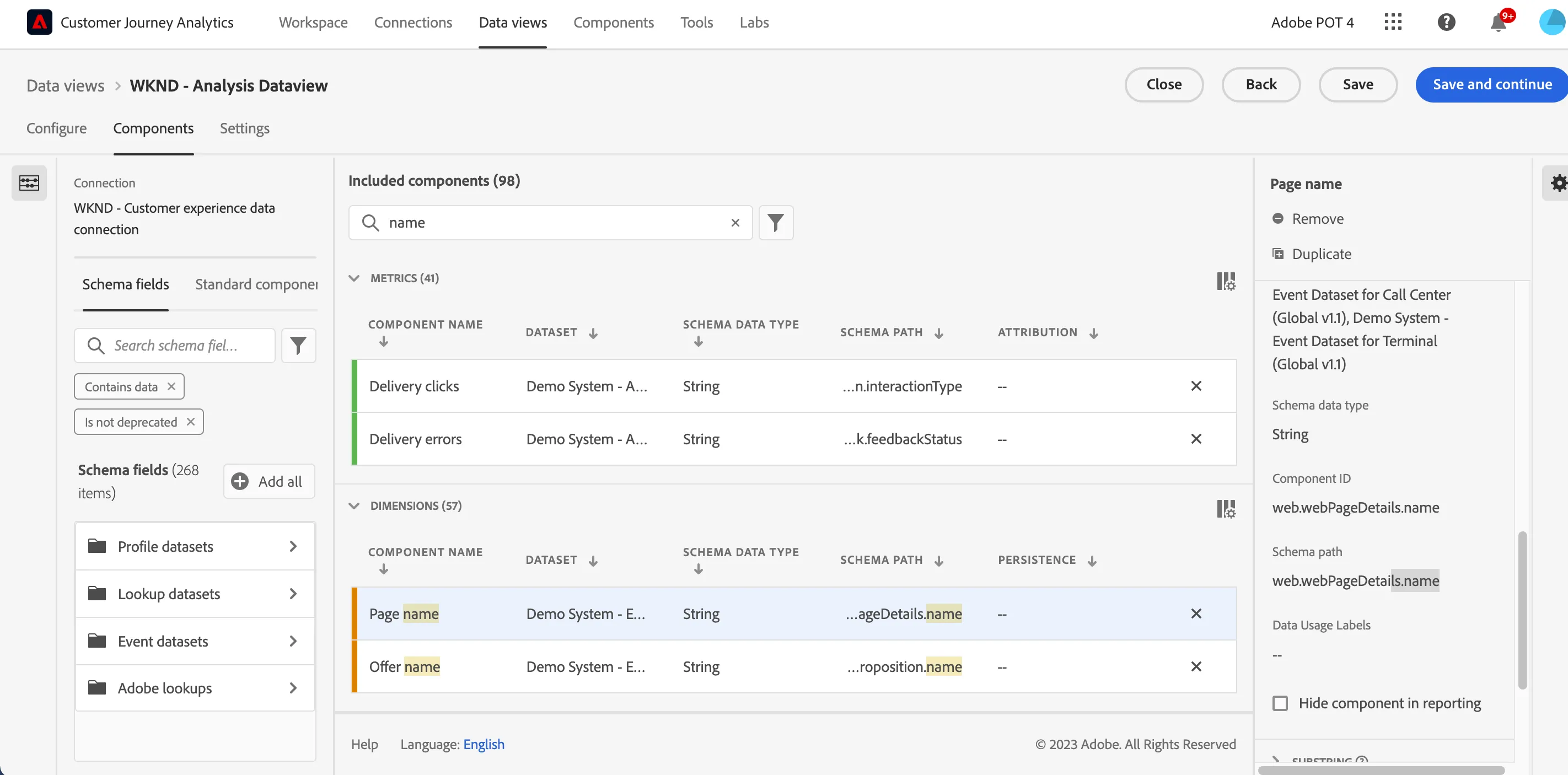The height and width of the screenshot is (775, 1568).
Task: Open the included components filter funnel
Action: 776,223
